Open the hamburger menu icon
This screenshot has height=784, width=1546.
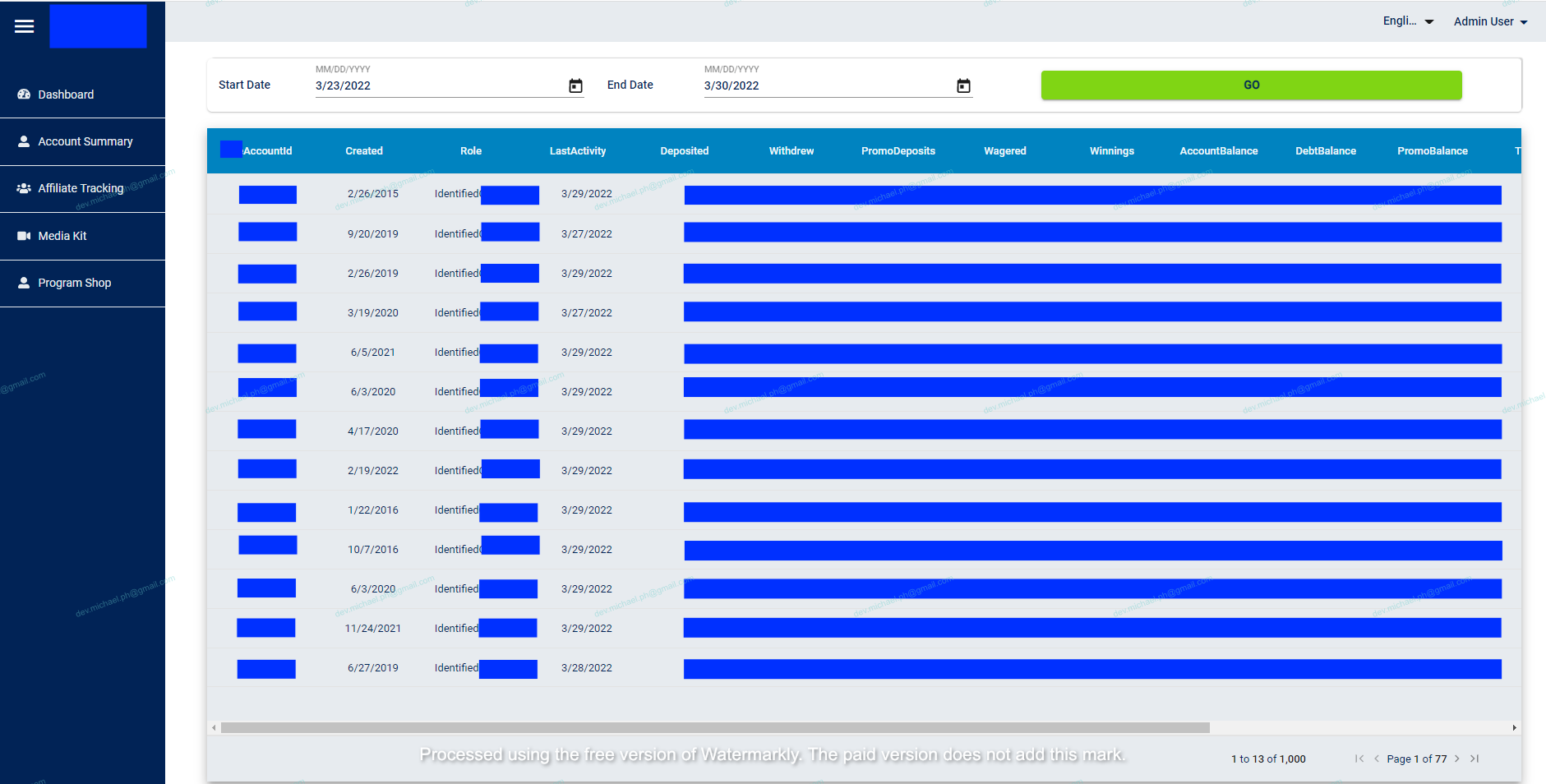(25, 26)
